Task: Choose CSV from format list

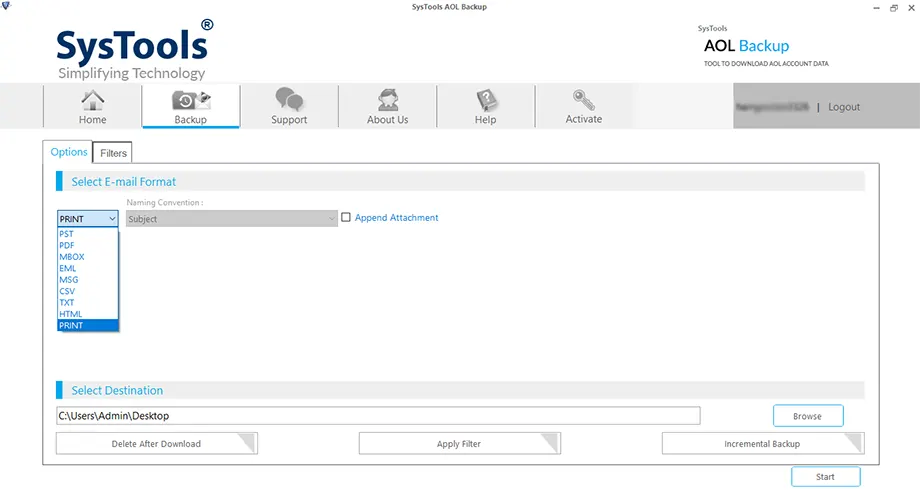Action: point(88,291)
